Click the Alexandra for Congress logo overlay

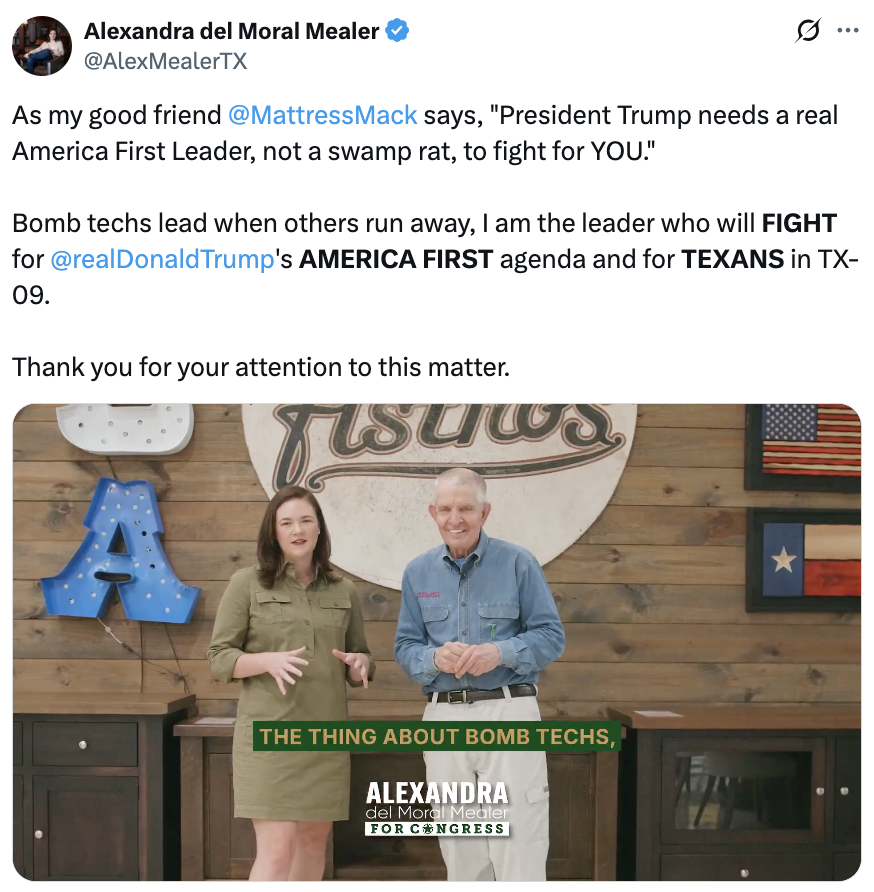point(436,808)
